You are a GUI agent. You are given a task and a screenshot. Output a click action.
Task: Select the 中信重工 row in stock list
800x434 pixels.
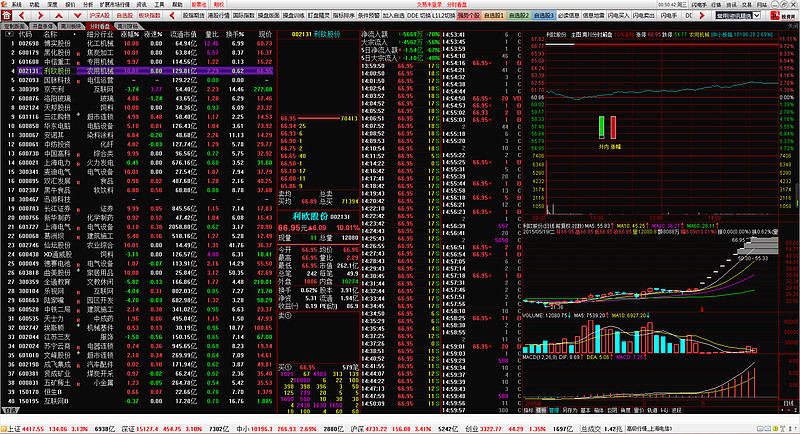click(138, 62)
